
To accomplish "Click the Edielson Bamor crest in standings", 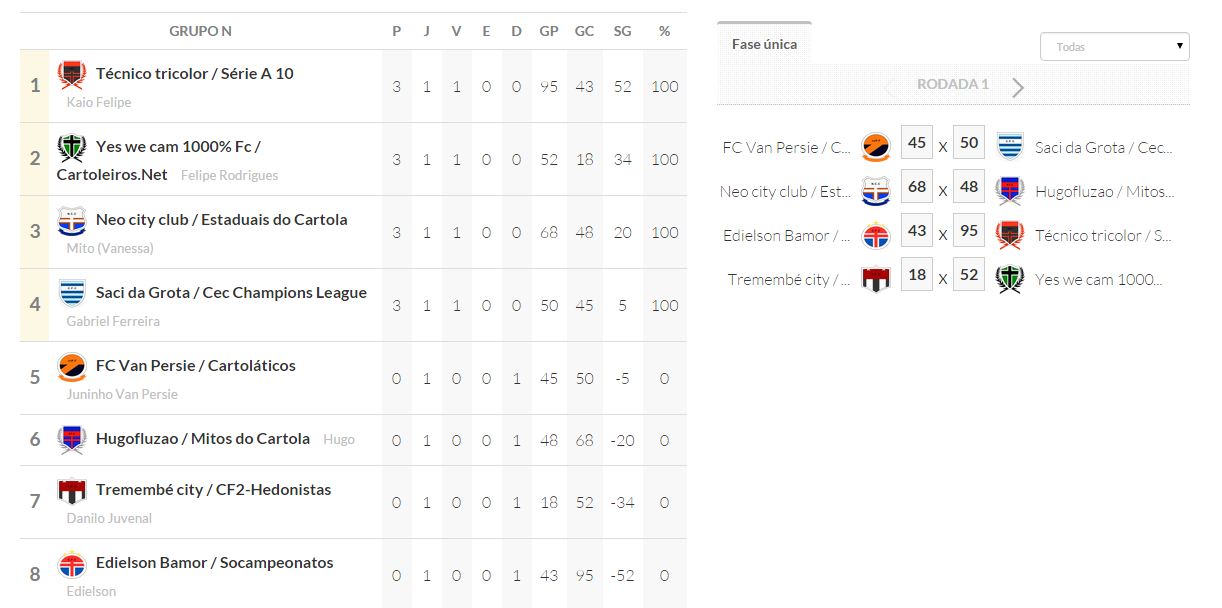I will tap(72, 564).
